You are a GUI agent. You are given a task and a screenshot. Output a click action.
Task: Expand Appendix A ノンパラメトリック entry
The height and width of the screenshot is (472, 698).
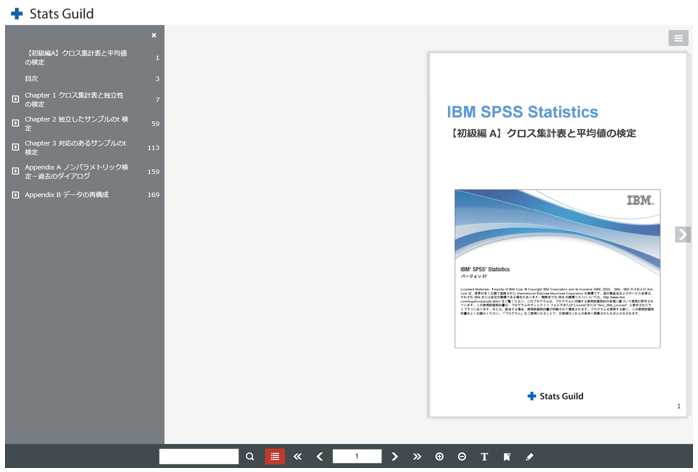point(16,171)
